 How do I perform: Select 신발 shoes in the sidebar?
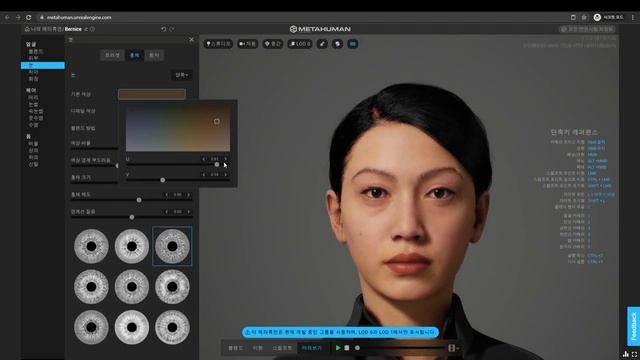[x=33, y=164]
